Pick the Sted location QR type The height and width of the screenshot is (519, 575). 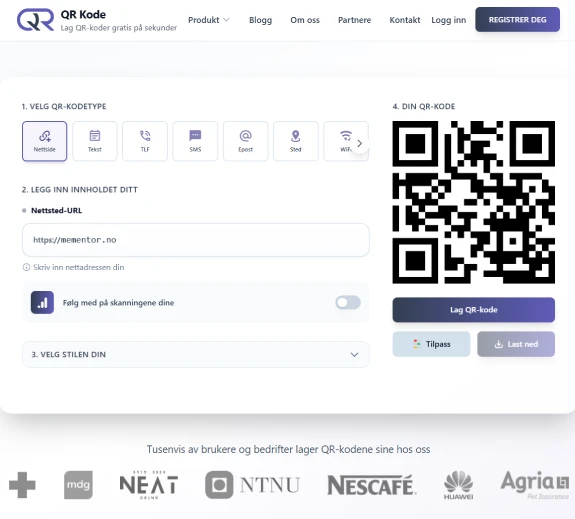(x=296, y=141)
